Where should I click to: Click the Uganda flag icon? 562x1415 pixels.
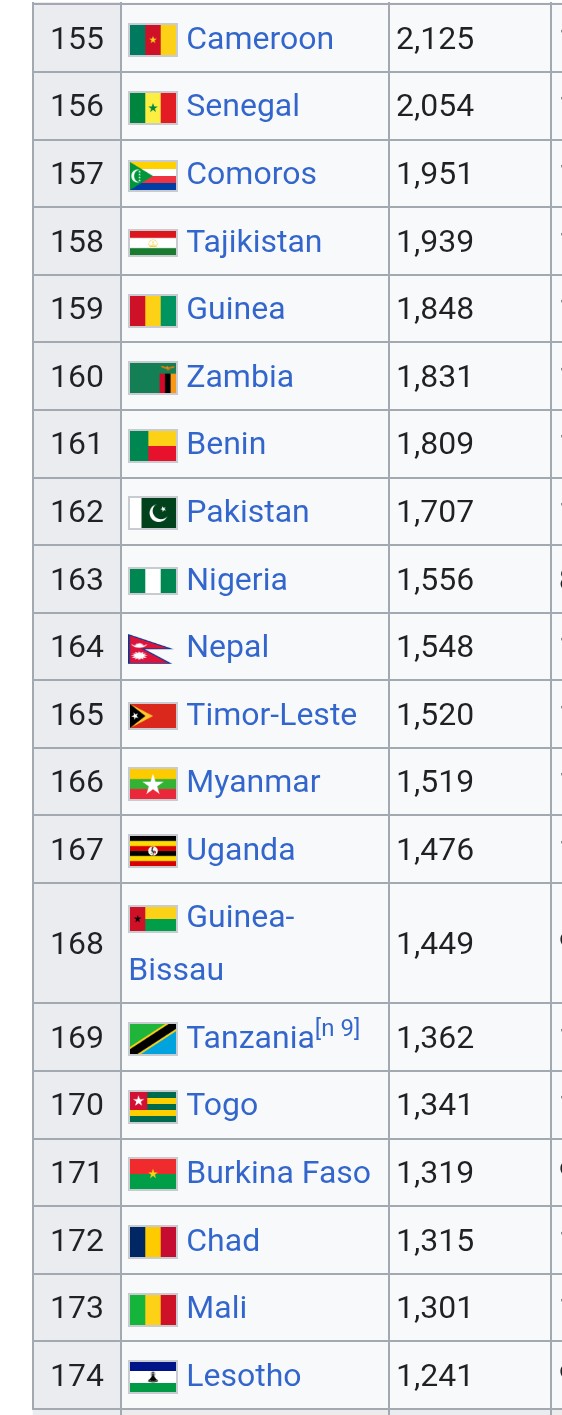[153, 850]
